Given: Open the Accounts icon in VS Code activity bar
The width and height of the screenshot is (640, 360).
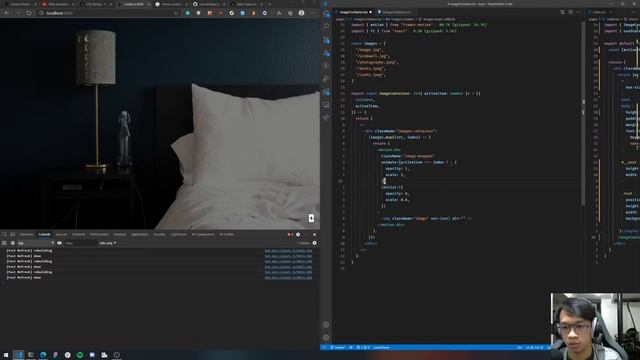Looking at the screenshot, I should click(326, 325).
